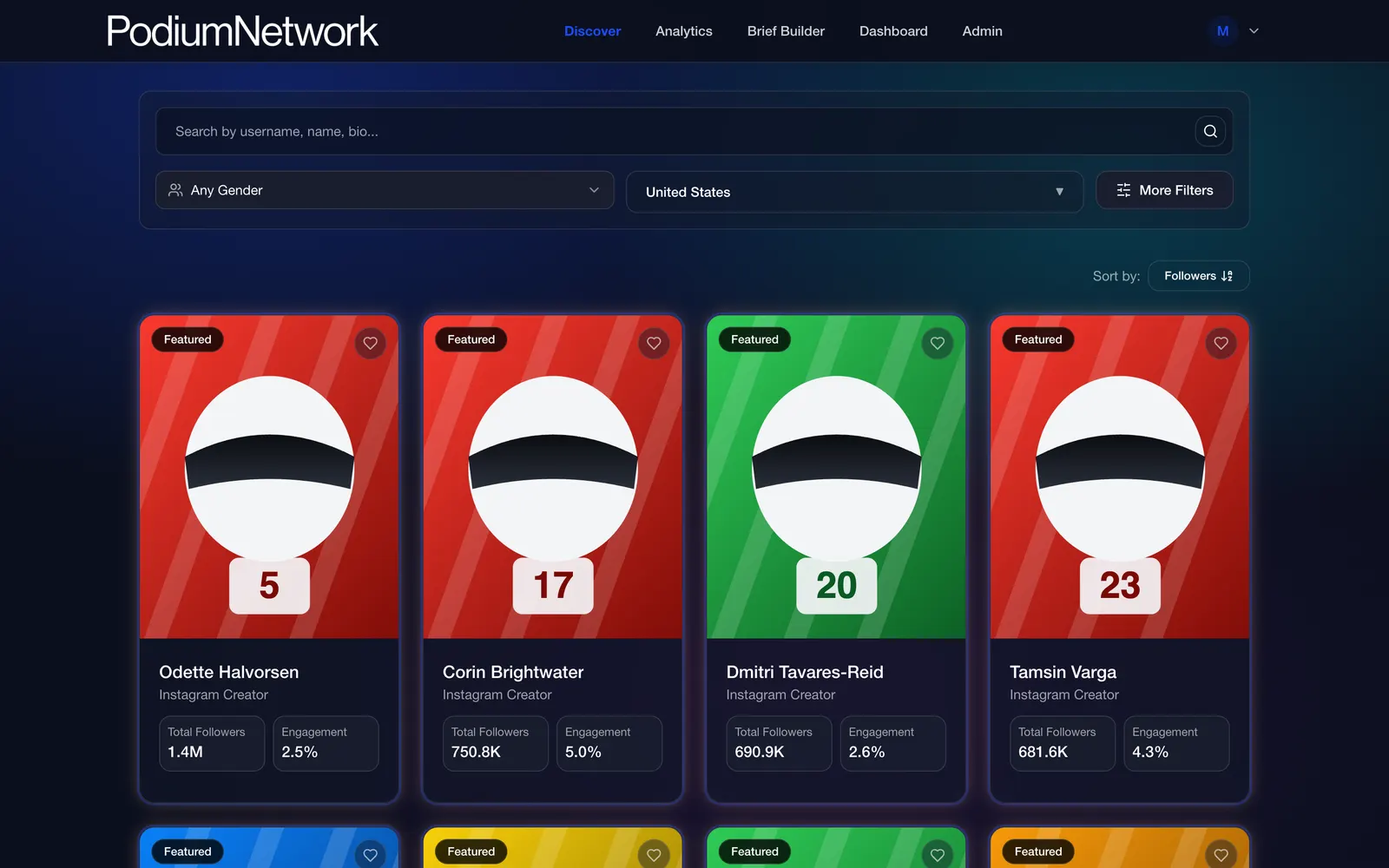
Task: Click the 750.8K total followers value
Action: pos(476,752)
